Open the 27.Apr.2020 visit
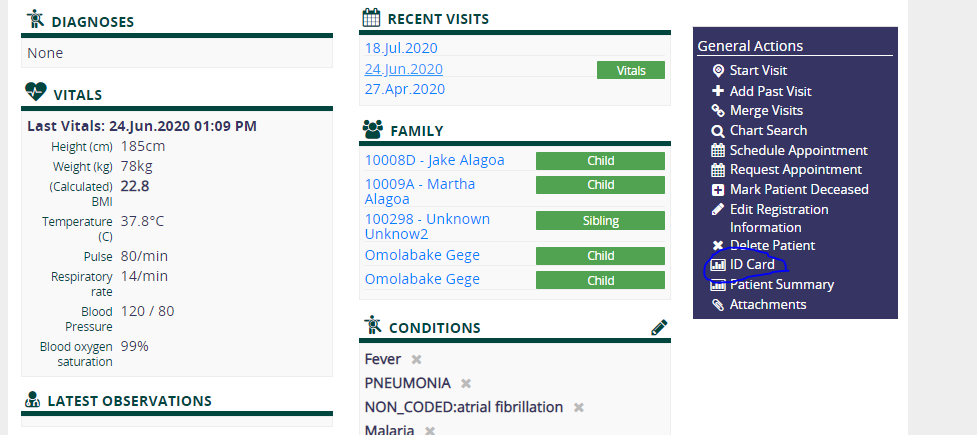This screenshot has height=435, width=977. [x=404, y=89]
